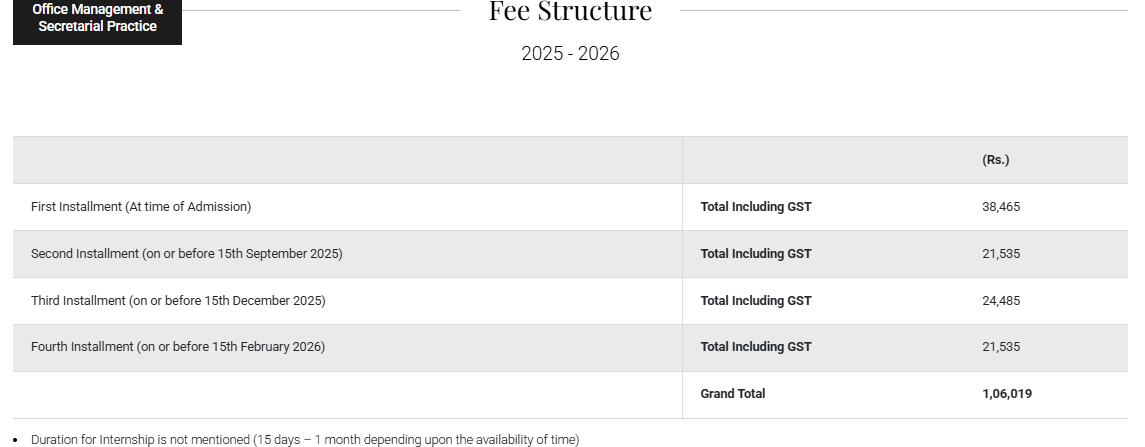Click the 2025 - 2026 academic year subtitle

pos(570,54)
